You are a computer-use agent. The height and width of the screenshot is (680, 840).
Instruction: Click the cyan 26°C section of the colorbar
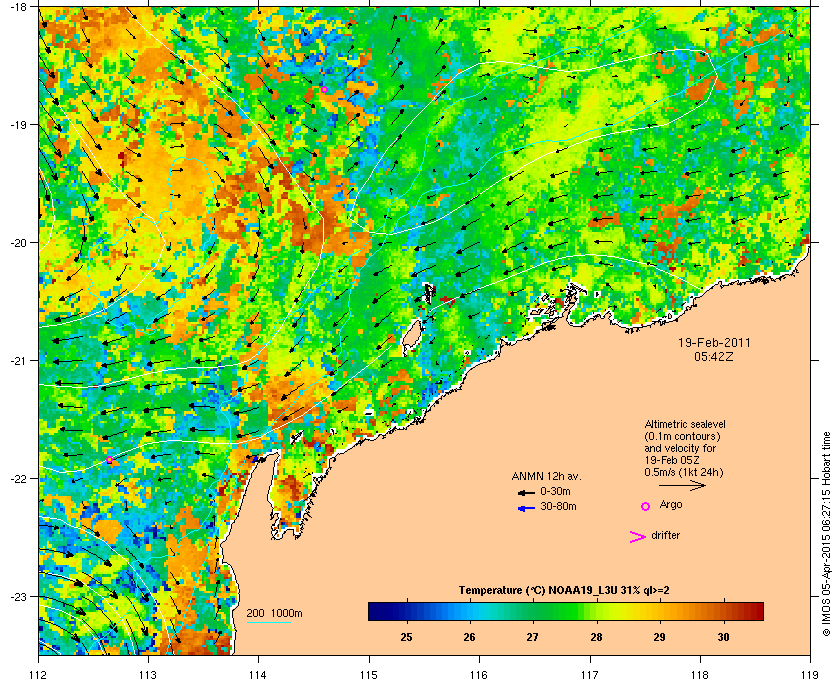point(470,611)
